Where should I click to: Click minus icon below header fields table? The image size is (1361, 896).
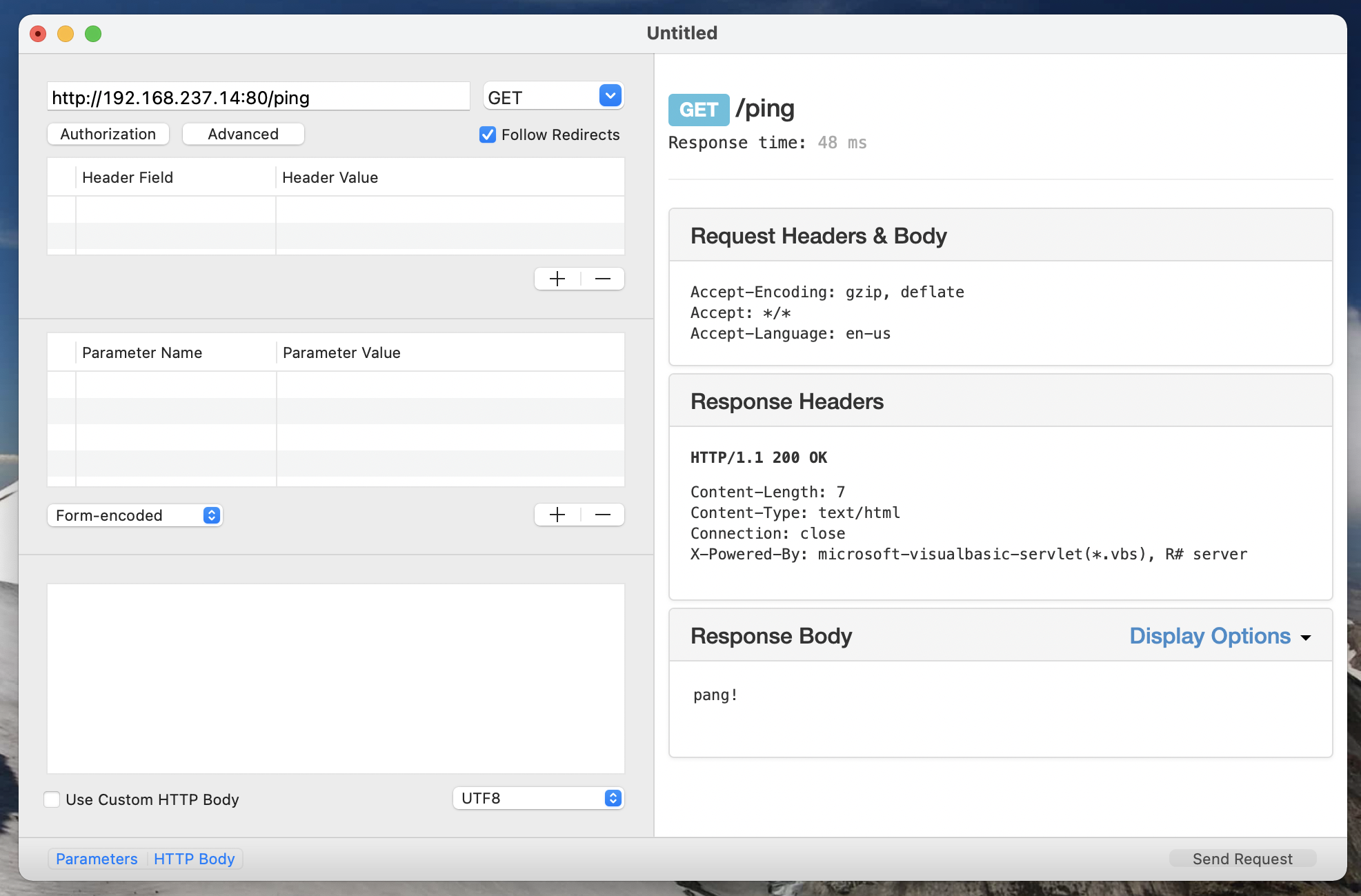(x=602, y=279)
